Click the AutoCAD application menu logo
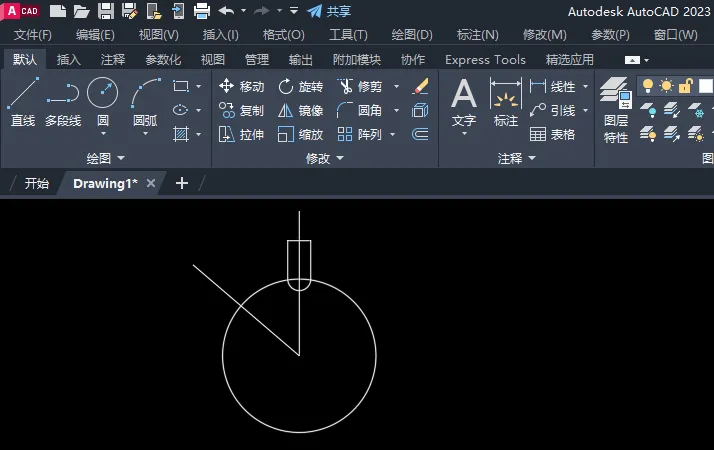The width and height of the screenshot is (714, 450). click(x=21, y=10)
